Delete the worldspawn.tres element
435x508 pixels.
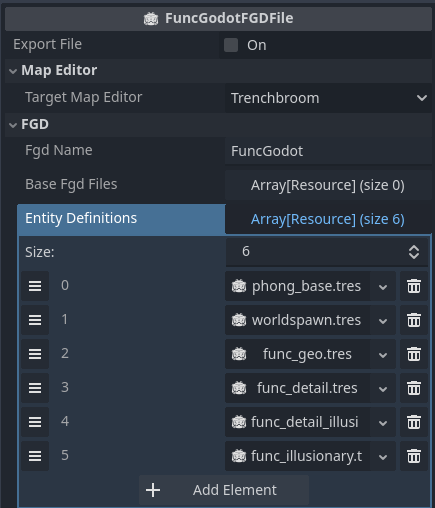414,320
